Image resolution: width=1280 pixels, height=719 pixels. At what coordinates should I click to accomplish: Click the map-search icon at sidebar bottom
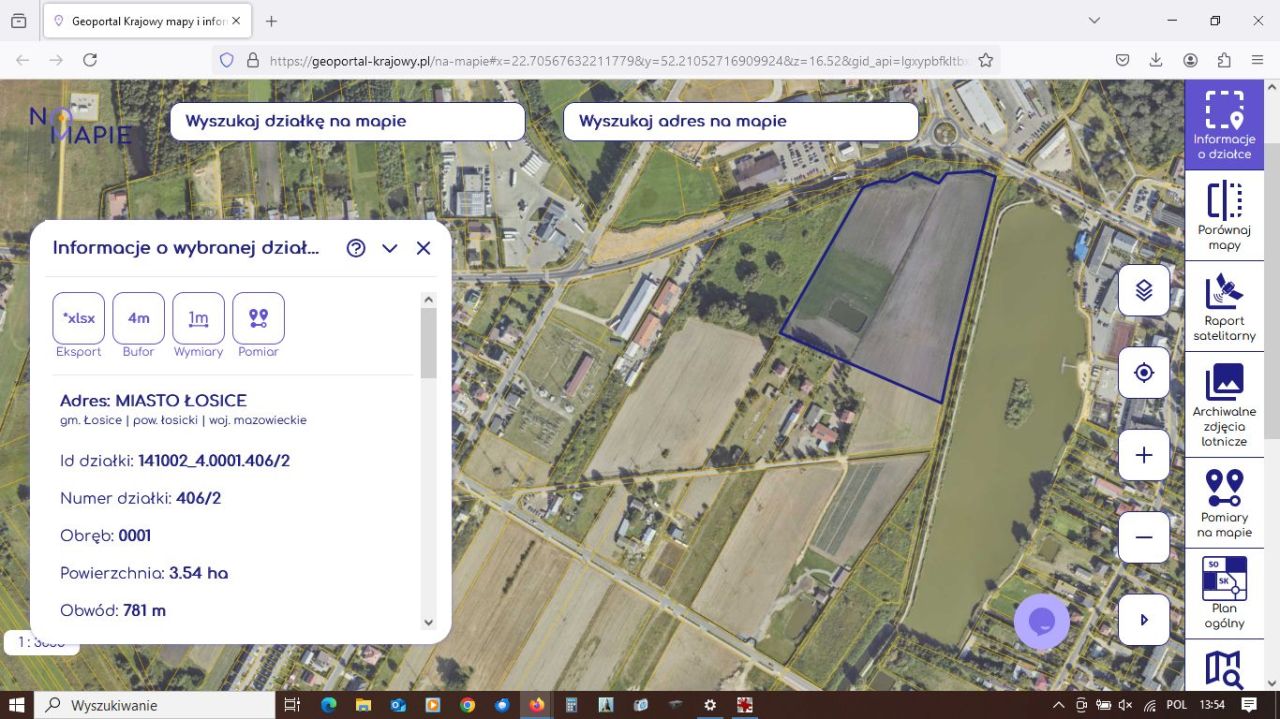click(x=1224, y=669)
